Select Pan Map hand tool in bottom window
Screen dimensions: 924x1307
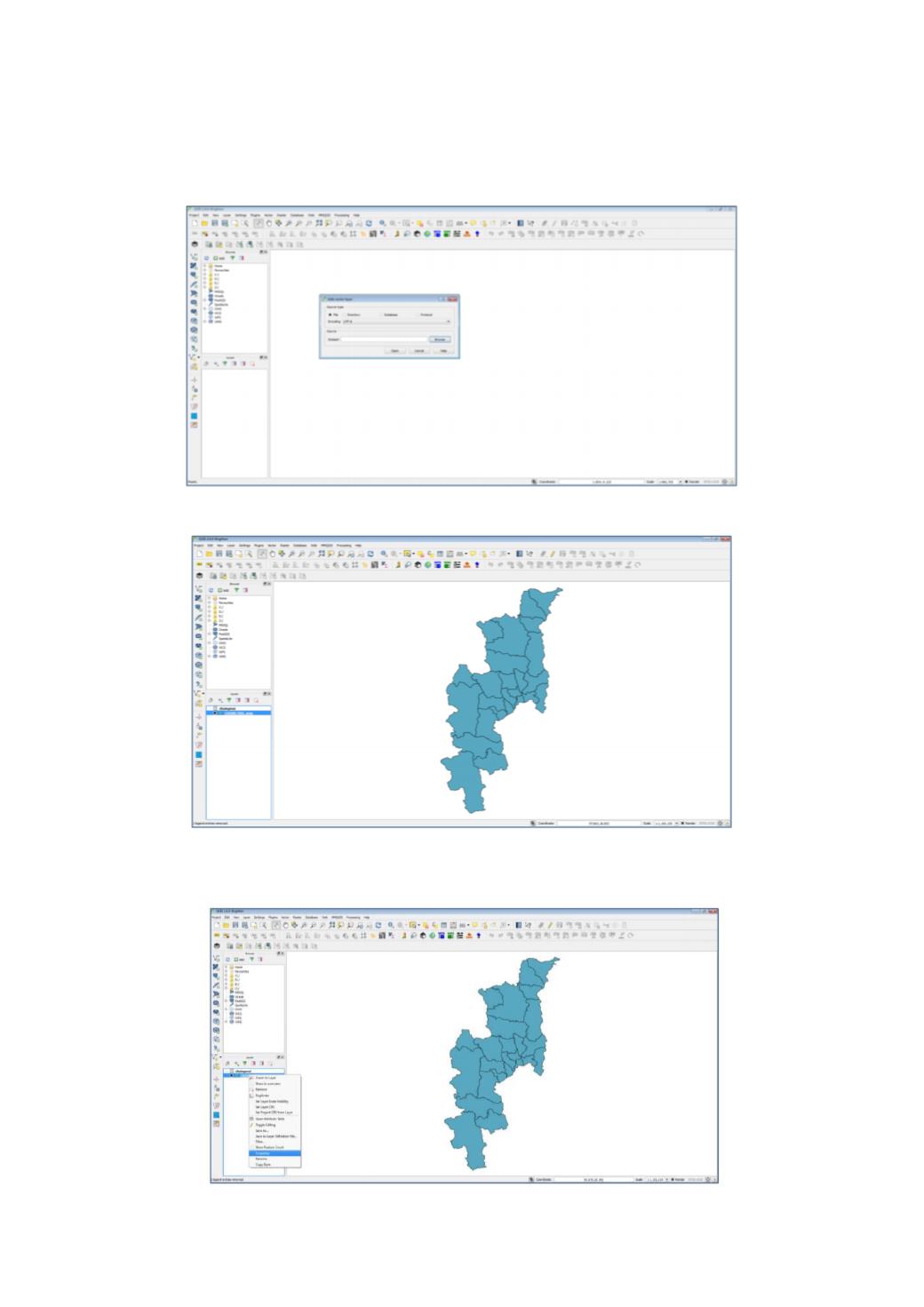[x=285, y=925]
